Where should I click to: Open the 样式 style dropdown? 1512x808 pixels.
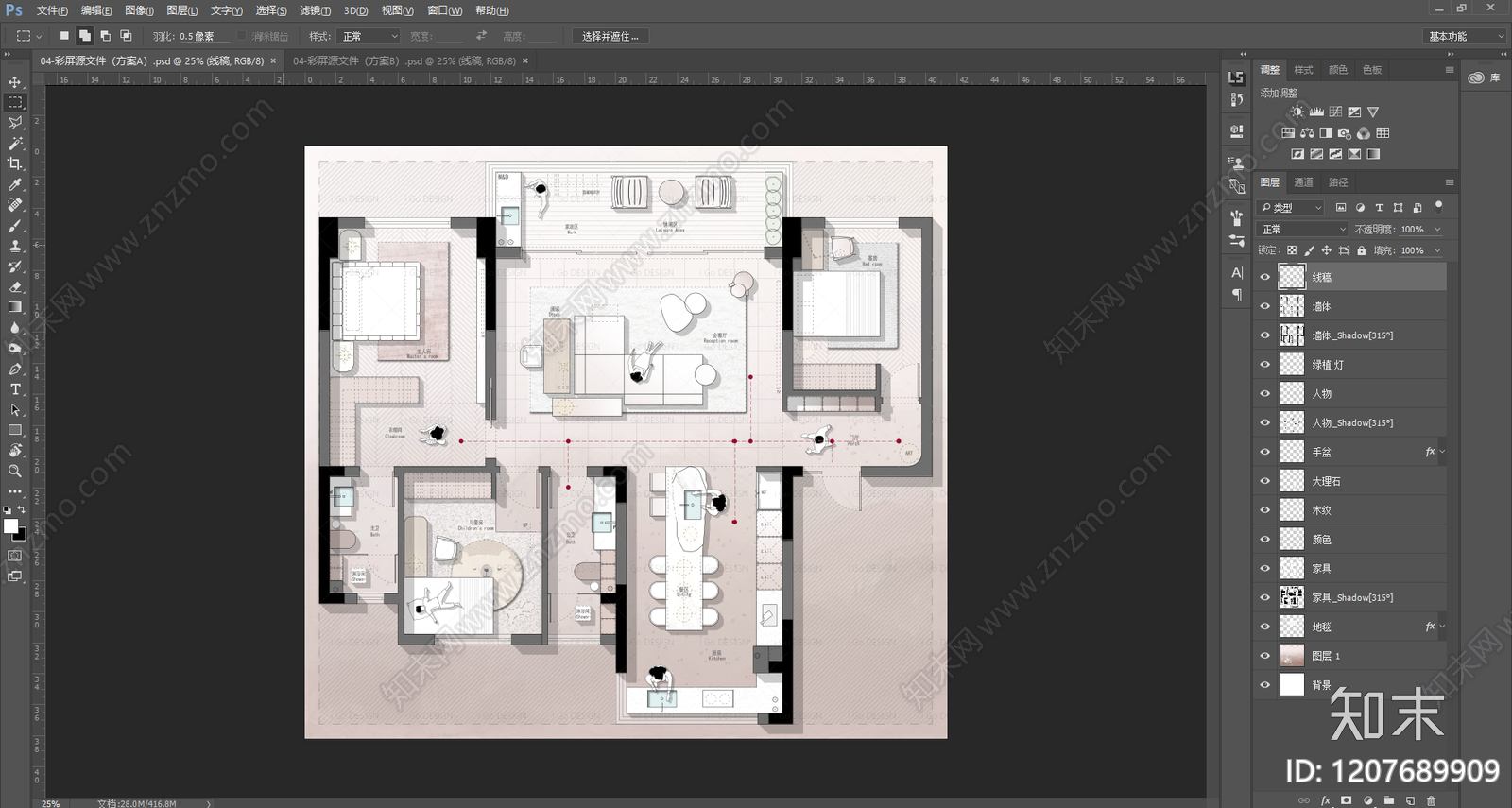tap(369, 36)
